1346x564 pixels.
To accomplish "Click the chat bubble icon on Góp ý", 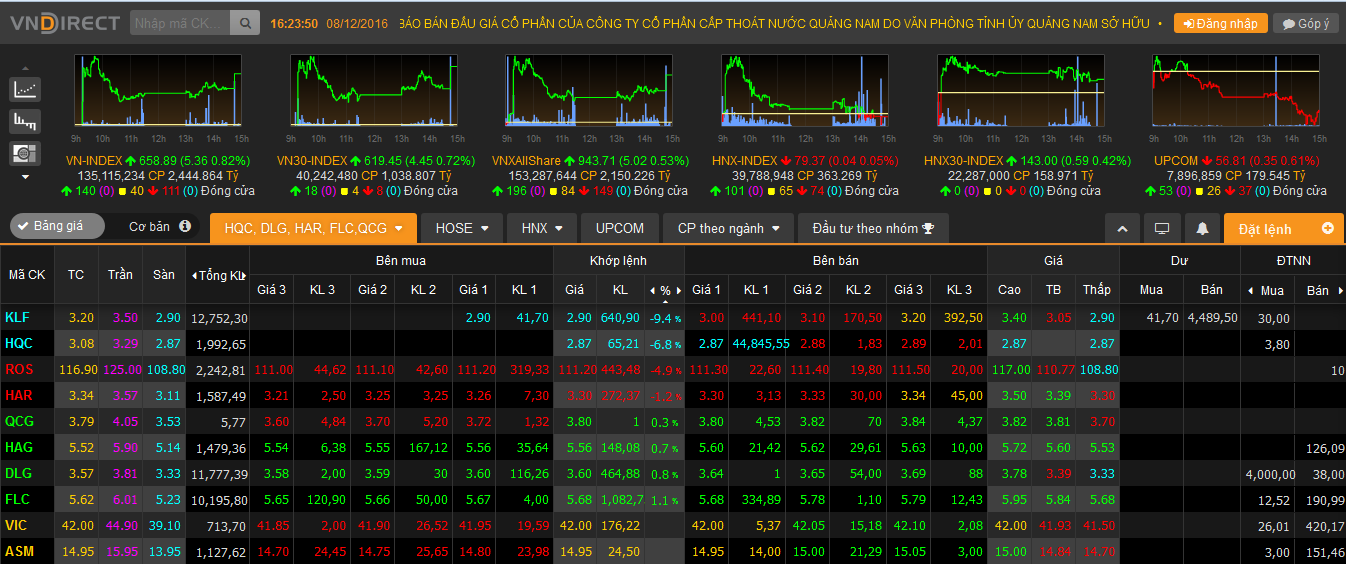I will click(x=1289, y=24).
